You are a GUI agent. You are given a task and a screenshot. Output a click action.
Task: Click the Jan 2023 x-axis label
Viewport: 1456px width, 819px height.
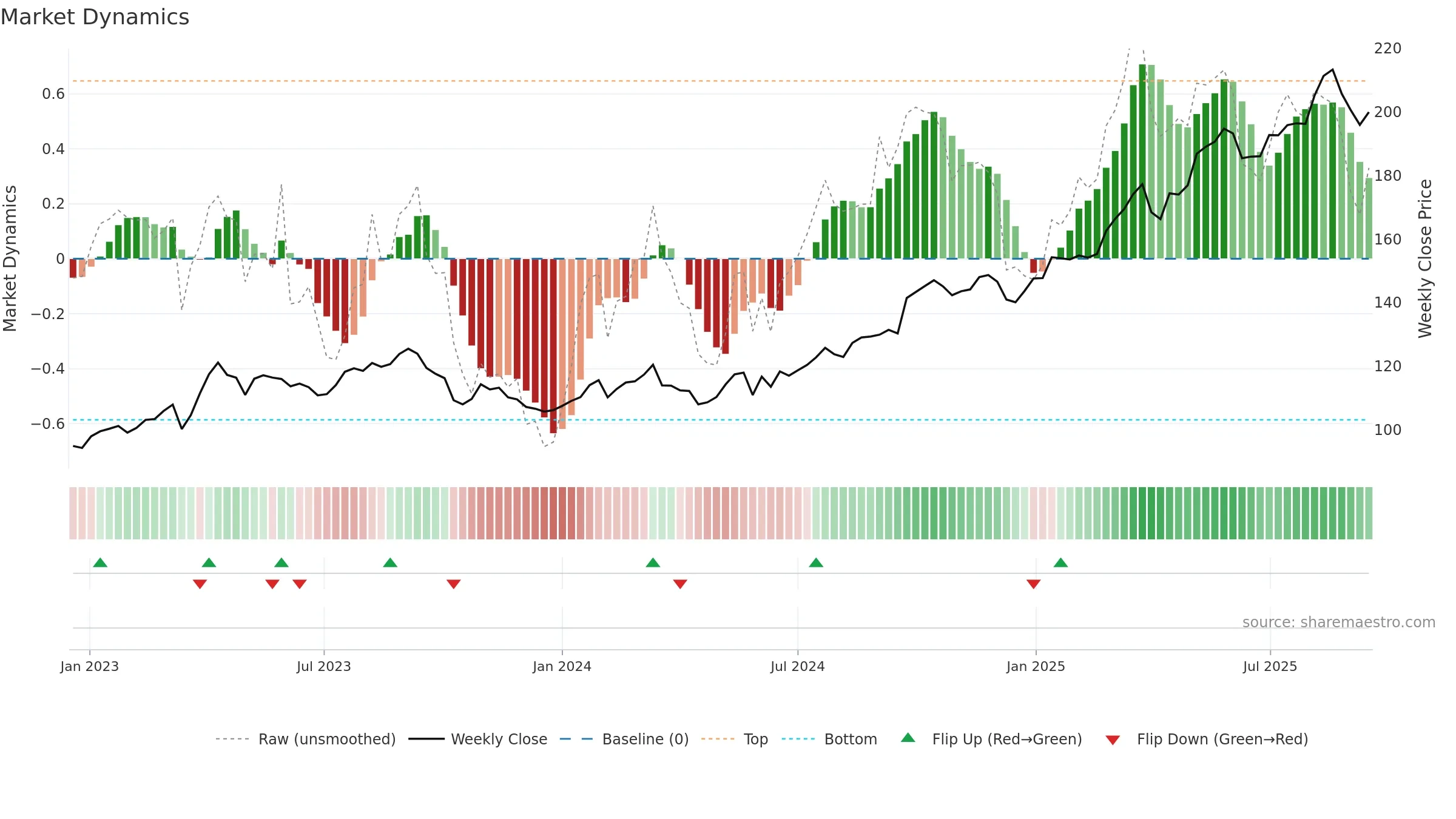click(90, 666)
